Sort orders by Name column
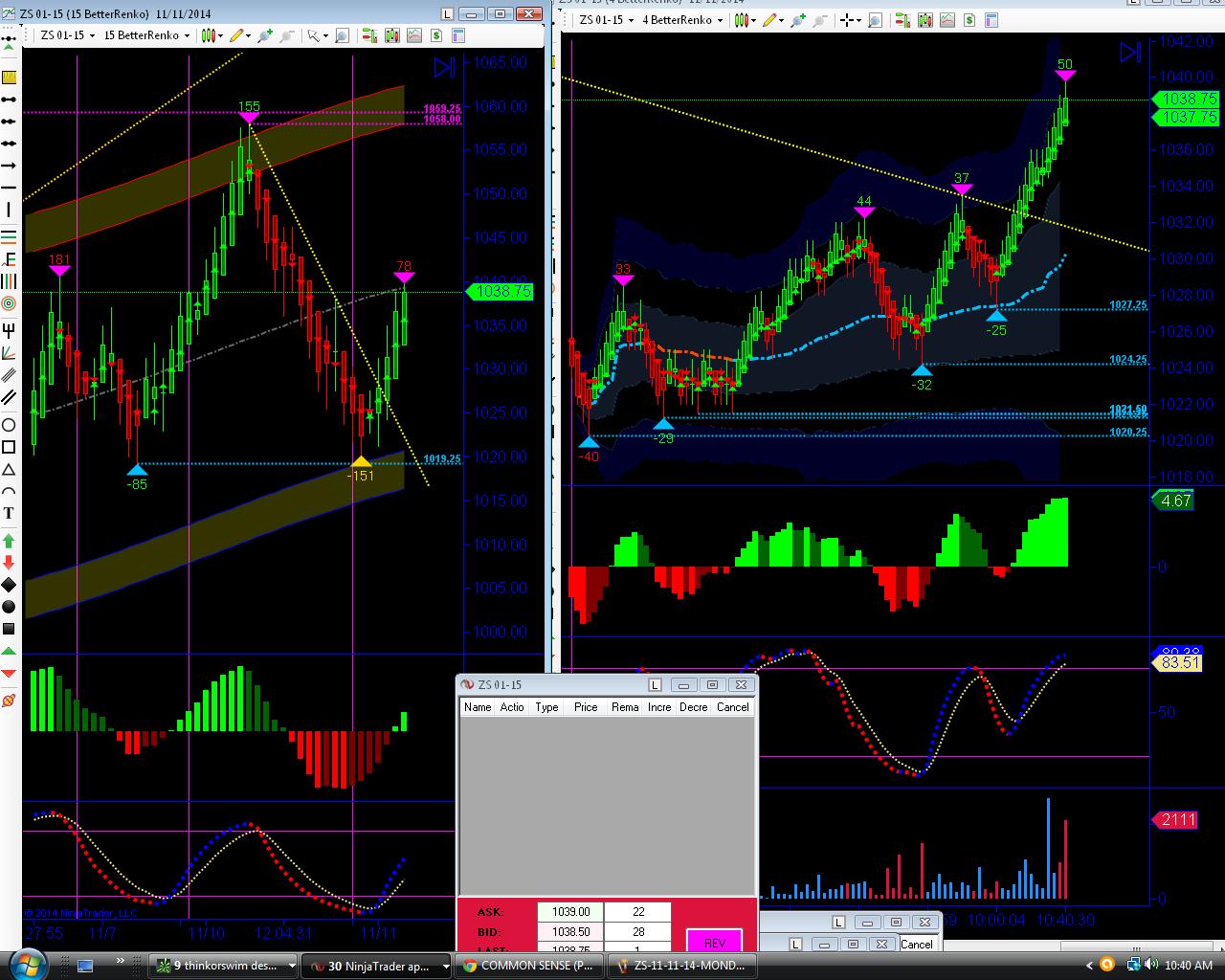This screenshot has height=980, width=1225. [x=478, y=707]
